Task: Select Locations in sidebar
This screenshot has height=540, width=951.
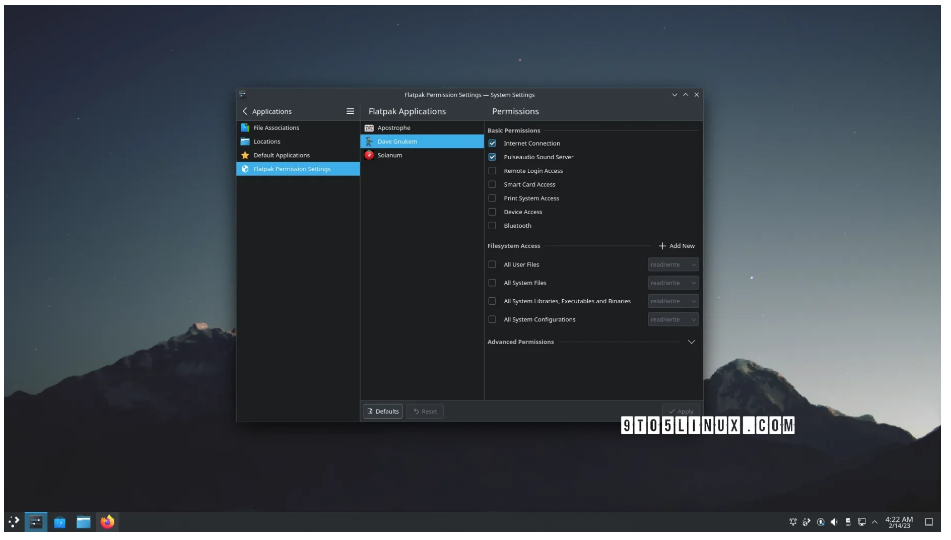Action: pos(298,141)
